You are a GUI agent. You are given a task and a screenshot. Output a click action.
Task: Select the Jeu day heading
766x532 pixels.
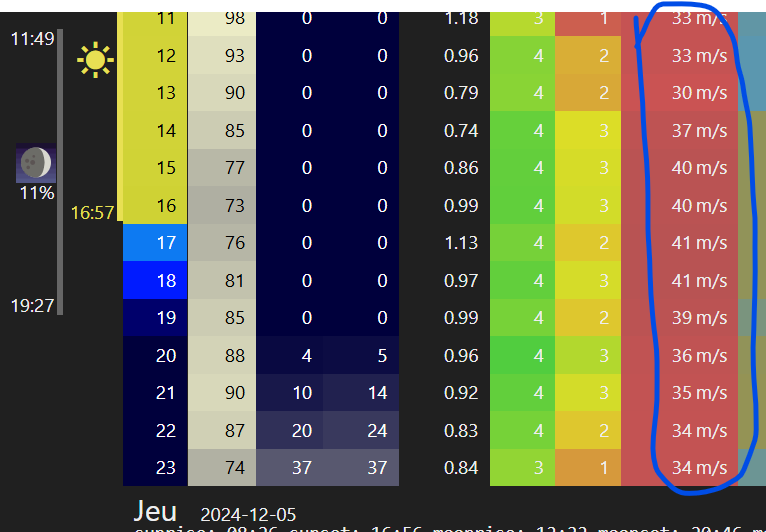click(155, 511)
